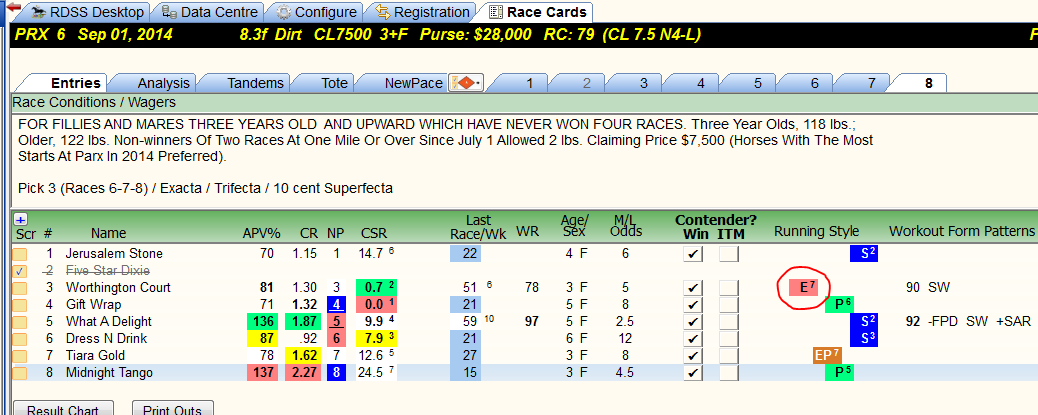Click Jerusalem Stone's S2 running style badge
The image size is (1038, 415).
click(x=864, y=254)
